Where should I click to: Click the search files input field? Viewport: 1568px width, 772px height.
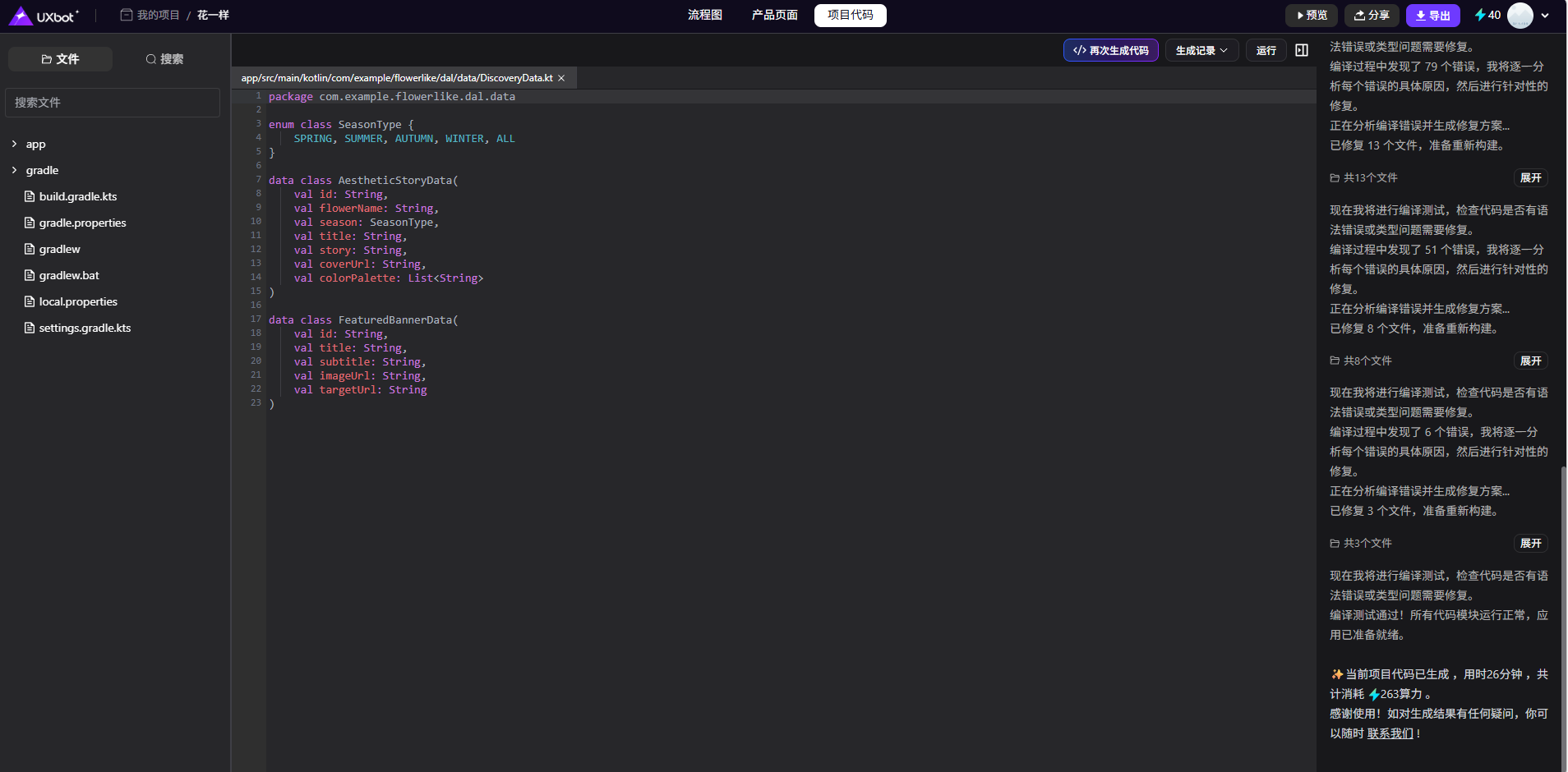[x=113, y=103]
